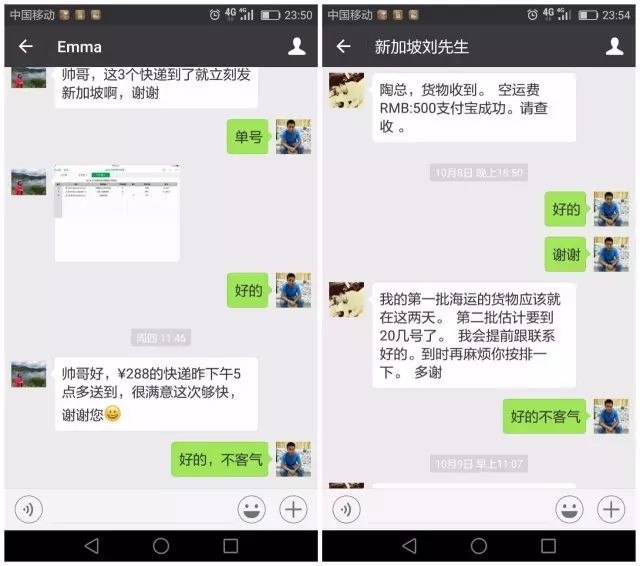Tap voice input icon in Emma chat

pos(29,509)
